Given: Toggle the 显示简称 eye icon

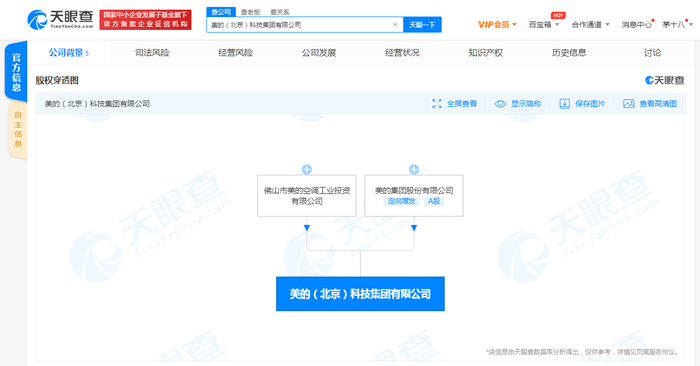Looking at the screenshot, I should tap(500, 104).
